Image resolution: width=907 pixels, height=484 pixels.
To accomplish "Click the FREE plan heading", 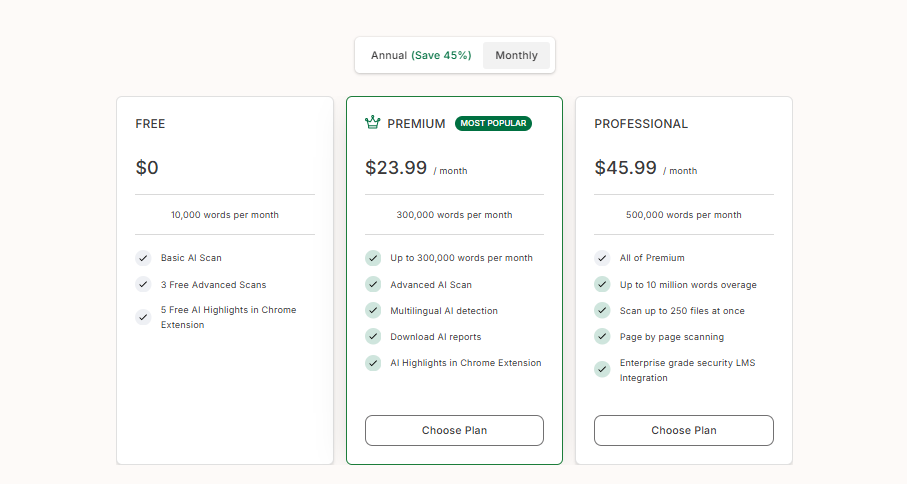I will pyautogui.click(x=150, y=124).
